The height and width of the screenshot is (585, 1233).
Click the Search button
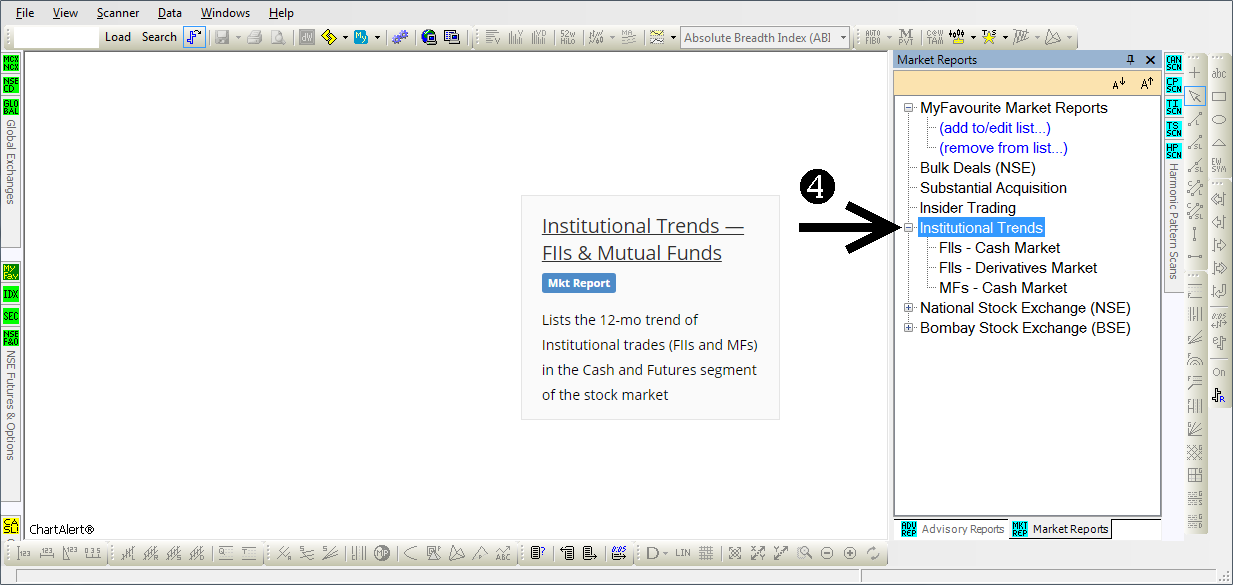click(159, 37)
